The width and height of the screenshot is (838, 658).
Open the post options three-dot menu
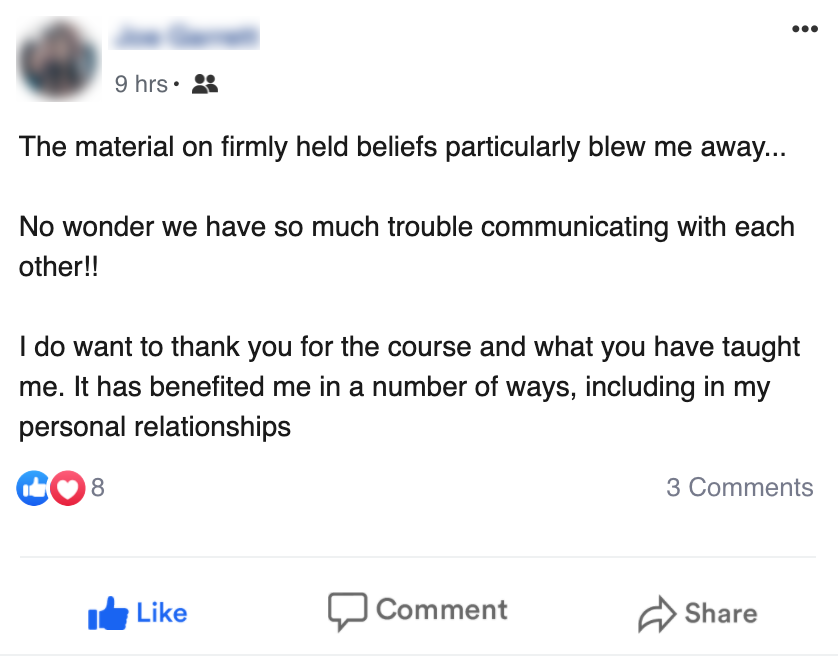[804, 29]
